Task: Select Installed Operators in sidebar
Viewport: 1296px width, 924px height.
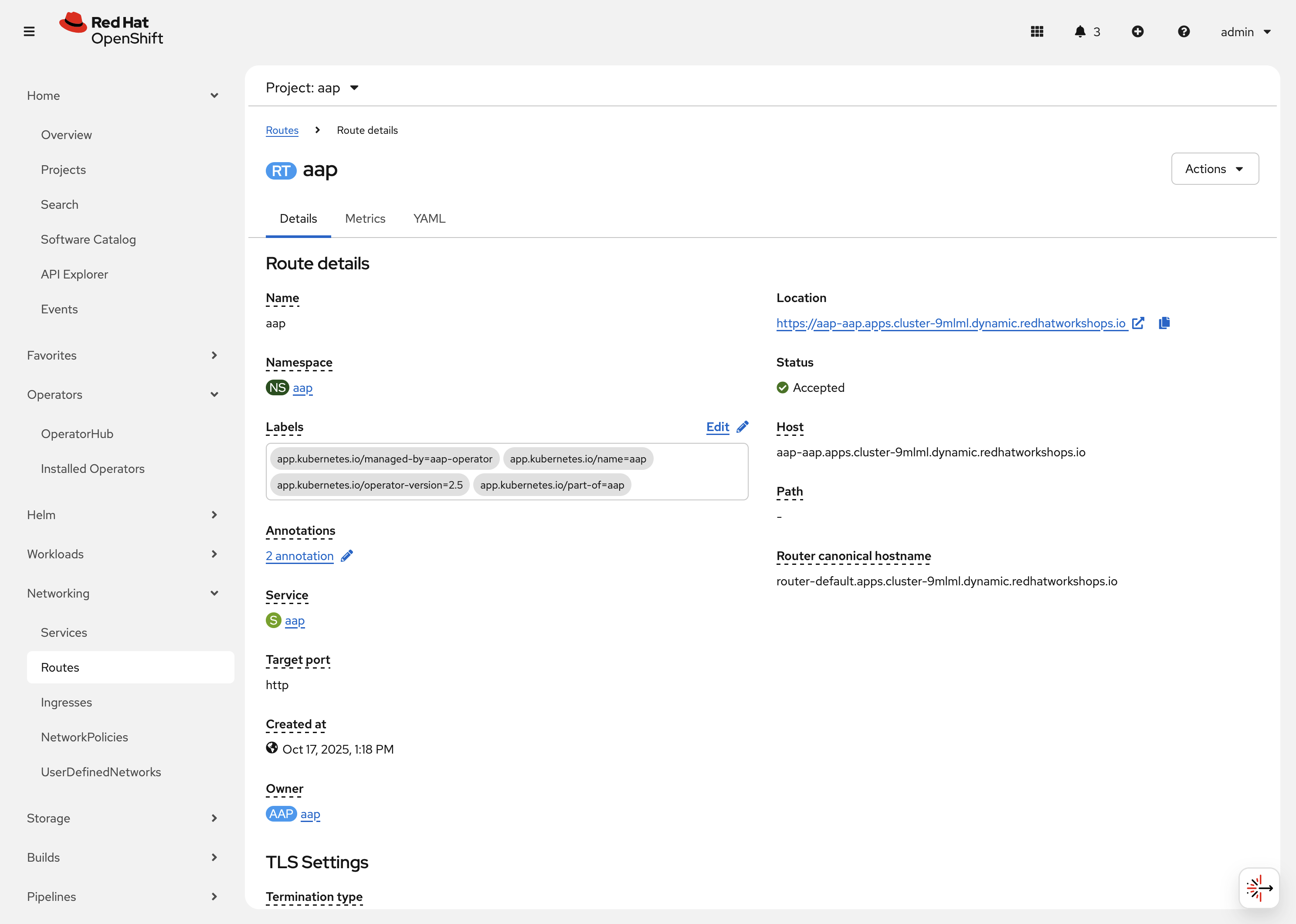Action: (93, 468)
